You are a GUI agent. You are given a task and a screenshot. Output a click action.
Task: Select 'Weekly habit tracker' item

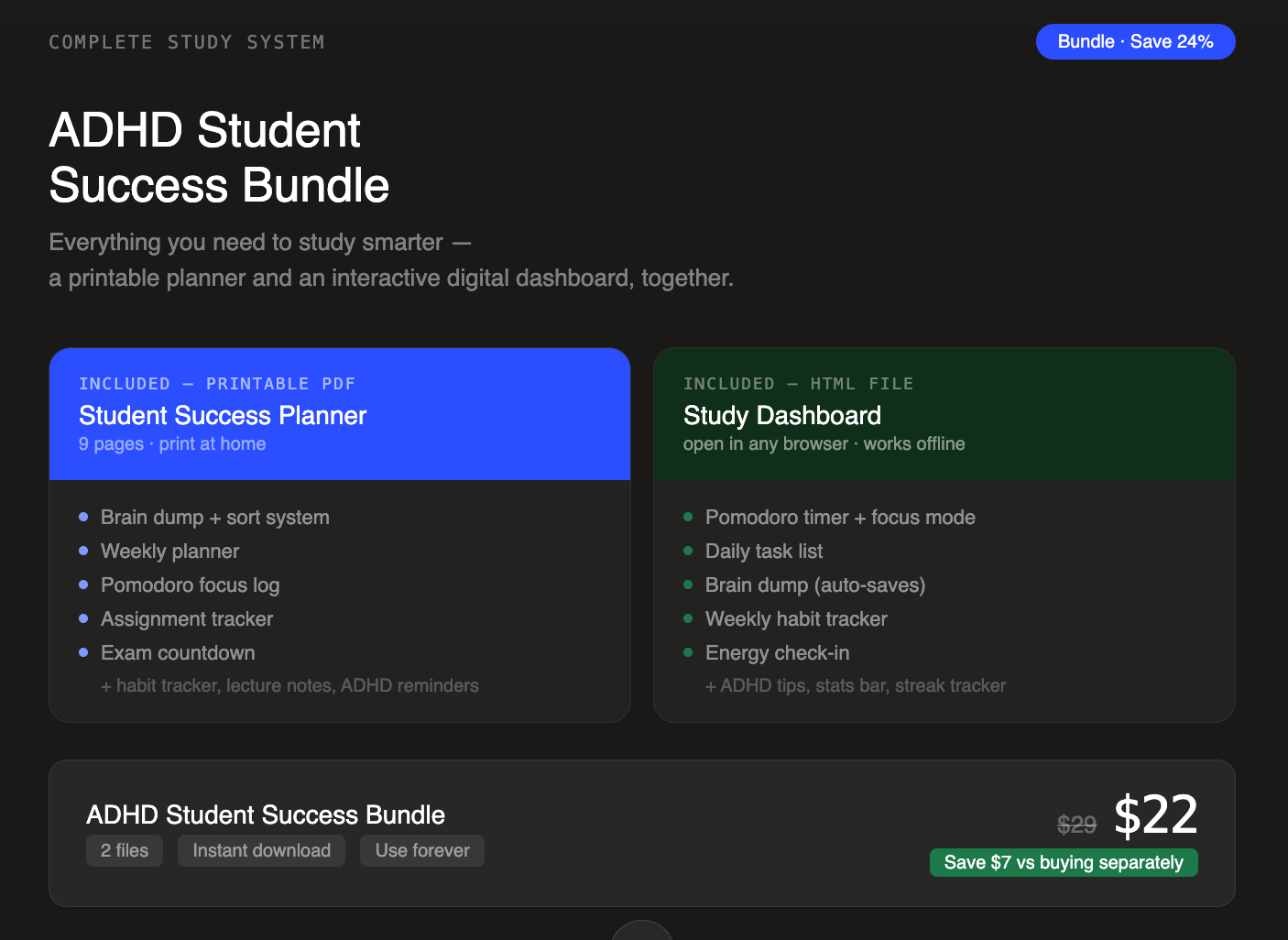coord(796,619)
